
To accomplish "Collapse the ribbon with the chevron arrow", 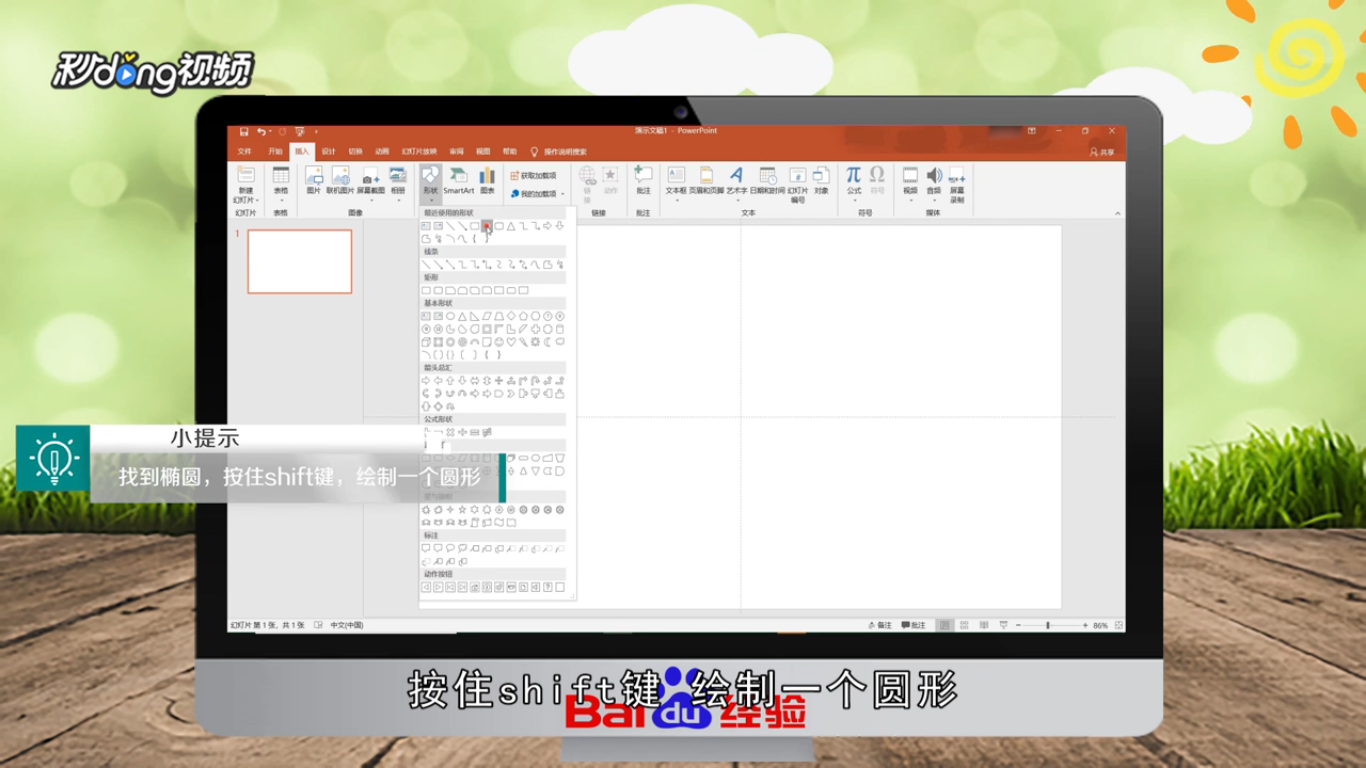I will 1116,213.
